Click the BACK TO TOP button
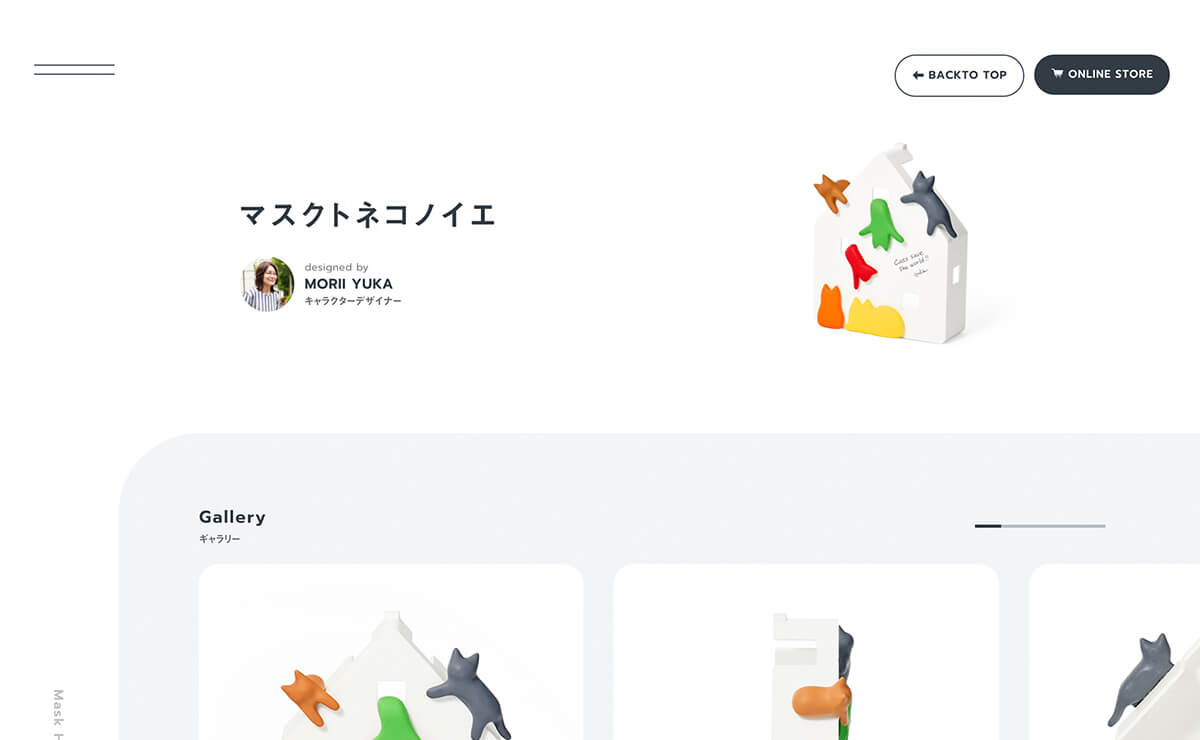The width and height of the screenshot is (1200, 740). point(959,75)
